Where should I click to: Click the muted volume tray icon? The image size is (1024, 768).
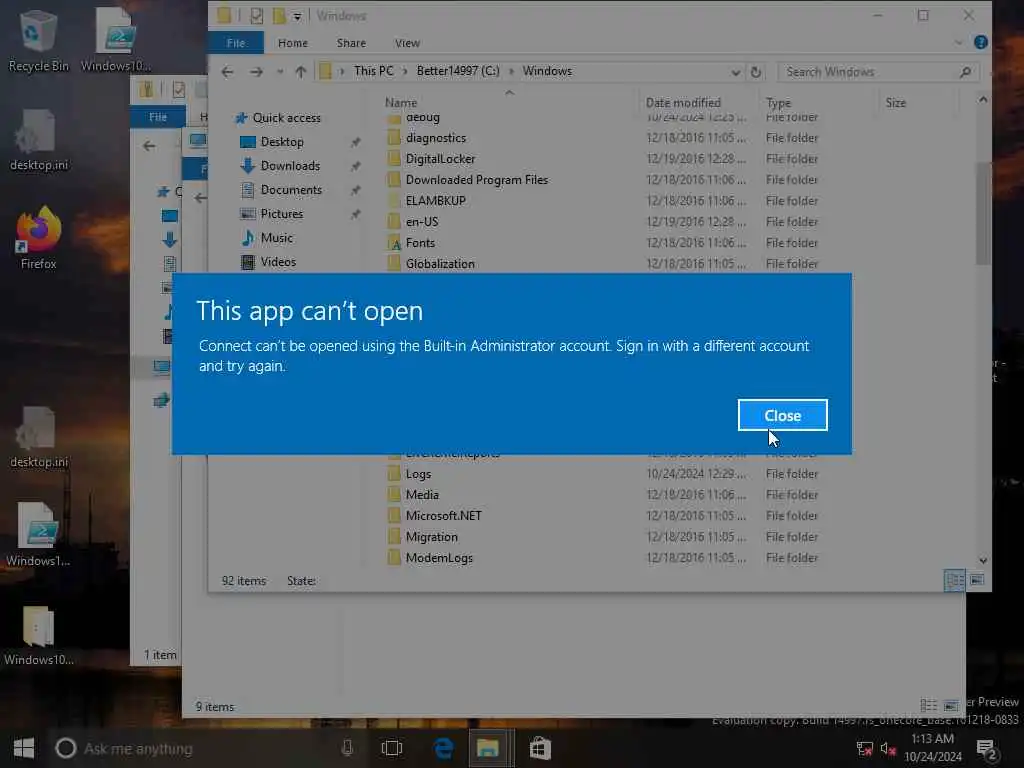click(888, 748)
